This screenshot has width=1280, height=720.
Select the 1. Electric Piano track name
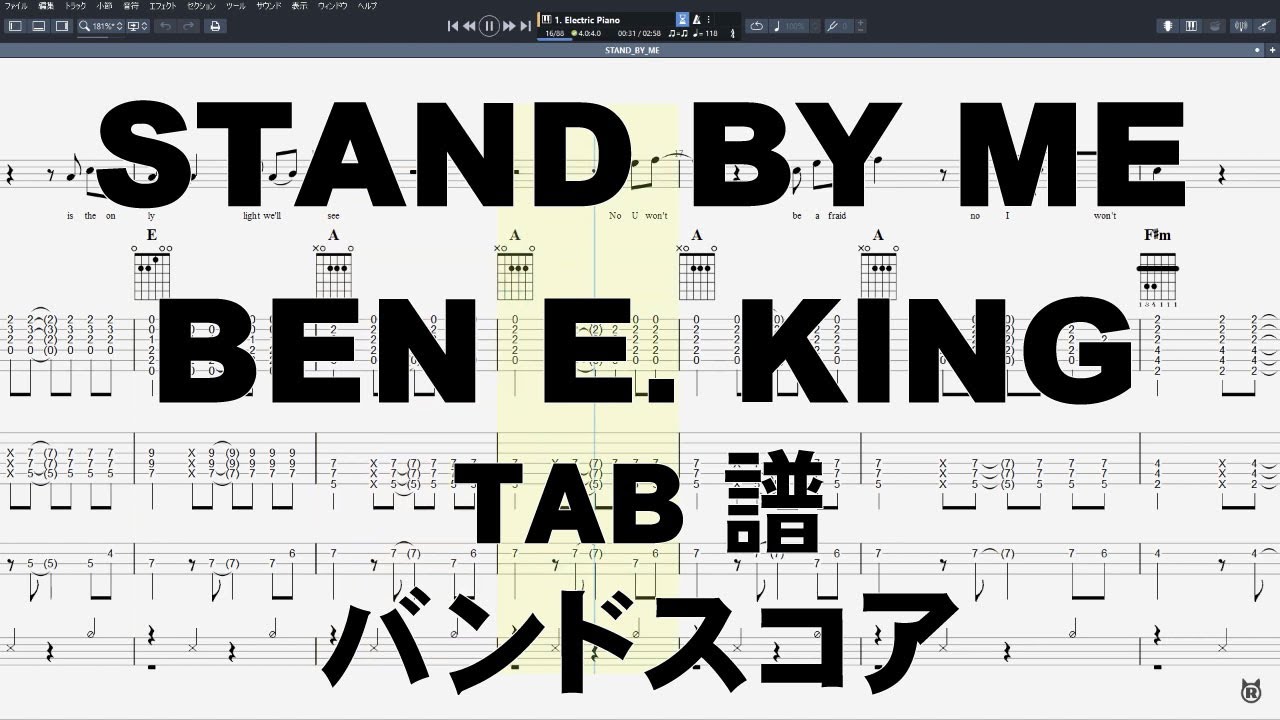(587, 20)
